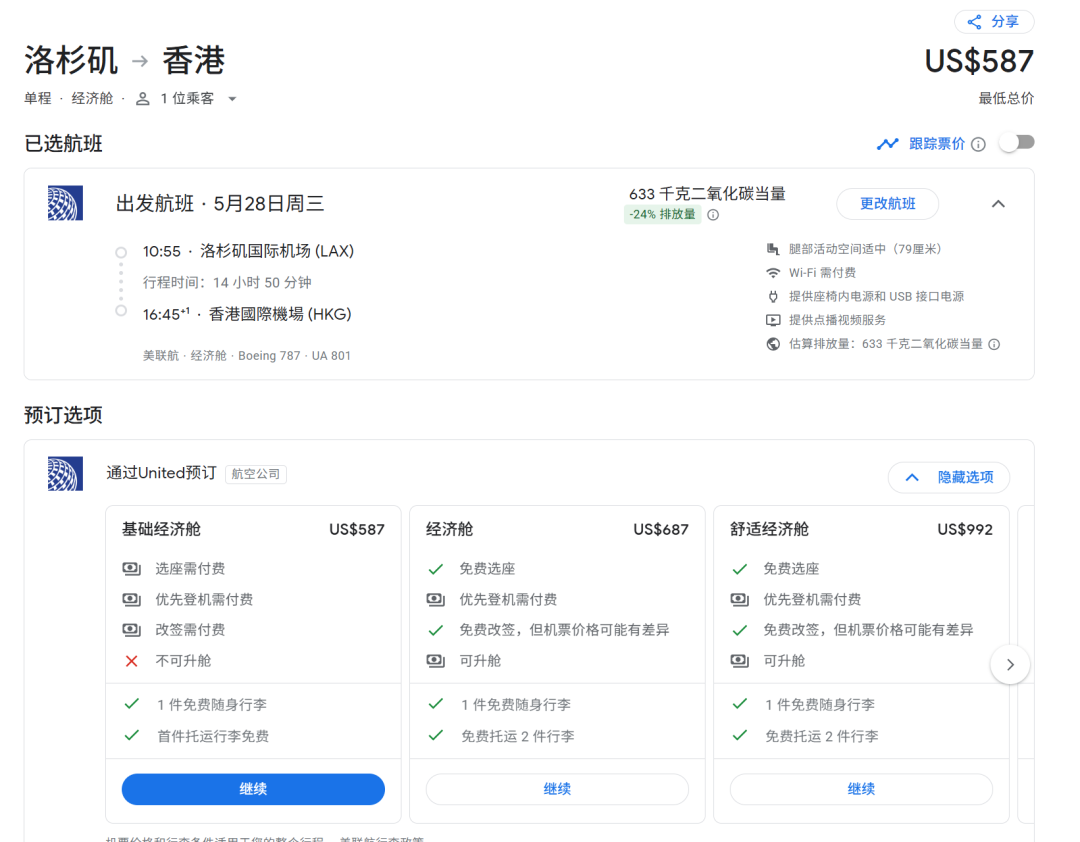Click the passenger person icon
This screenshot has height=842, width=1080.
point(143,99)
